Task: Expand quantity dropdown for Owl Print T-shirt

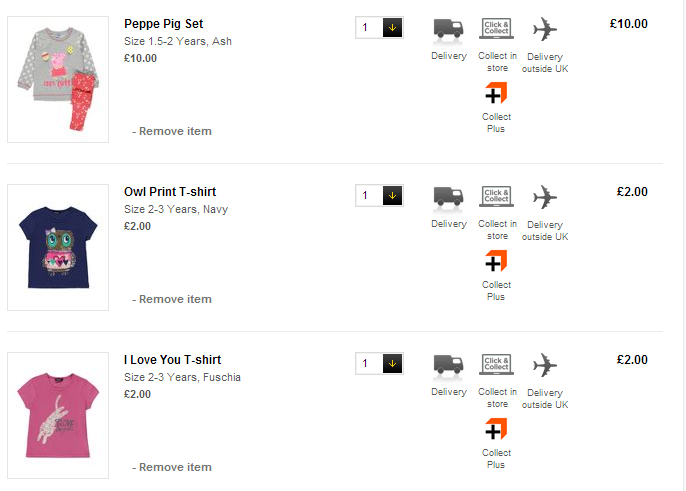Action: (x=392, y=196)
